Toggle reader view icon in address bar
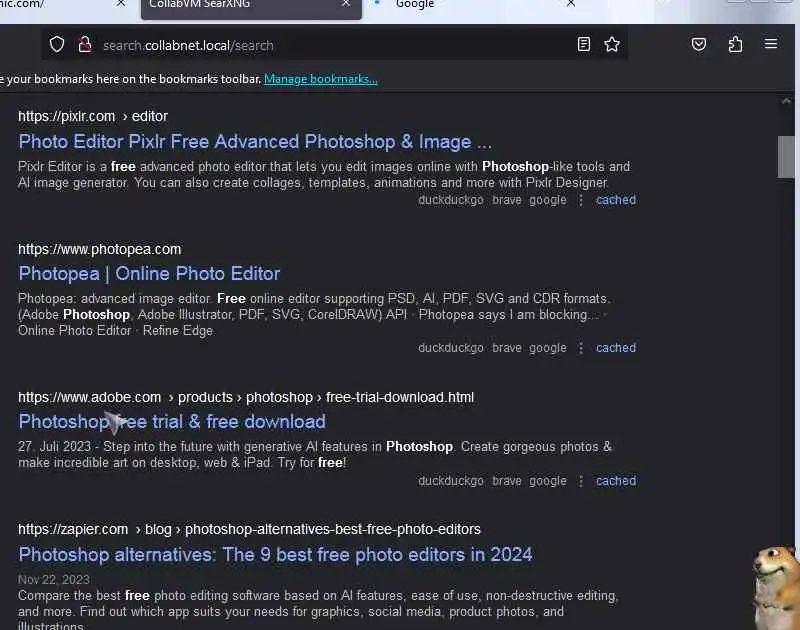This screenshot has width=800, height=630. pyautogui.click(x=584, y=44)
